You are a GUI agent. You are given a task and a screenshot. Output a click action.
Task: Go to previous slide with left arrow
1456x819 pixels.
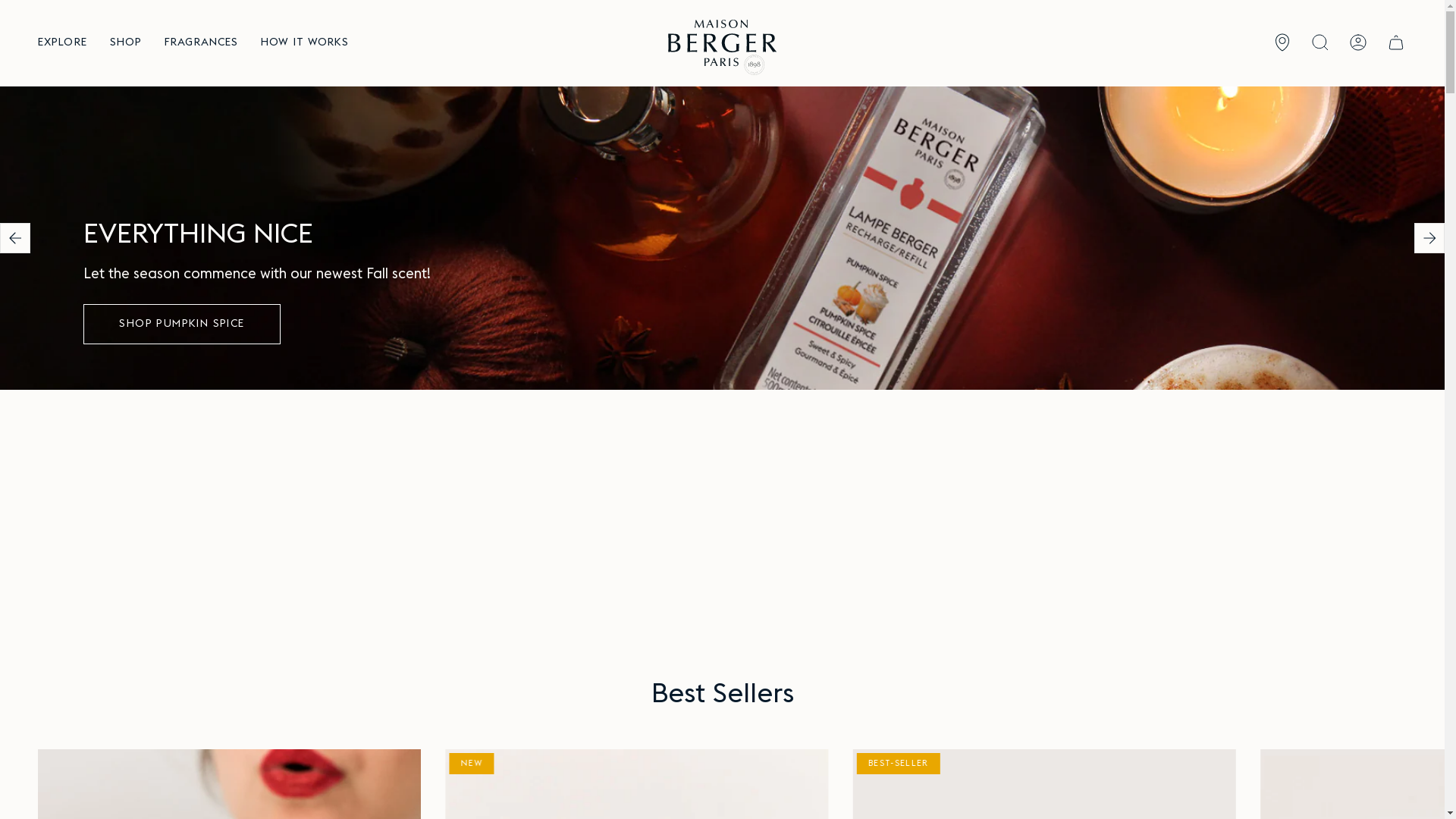click(x=15, y=238)
